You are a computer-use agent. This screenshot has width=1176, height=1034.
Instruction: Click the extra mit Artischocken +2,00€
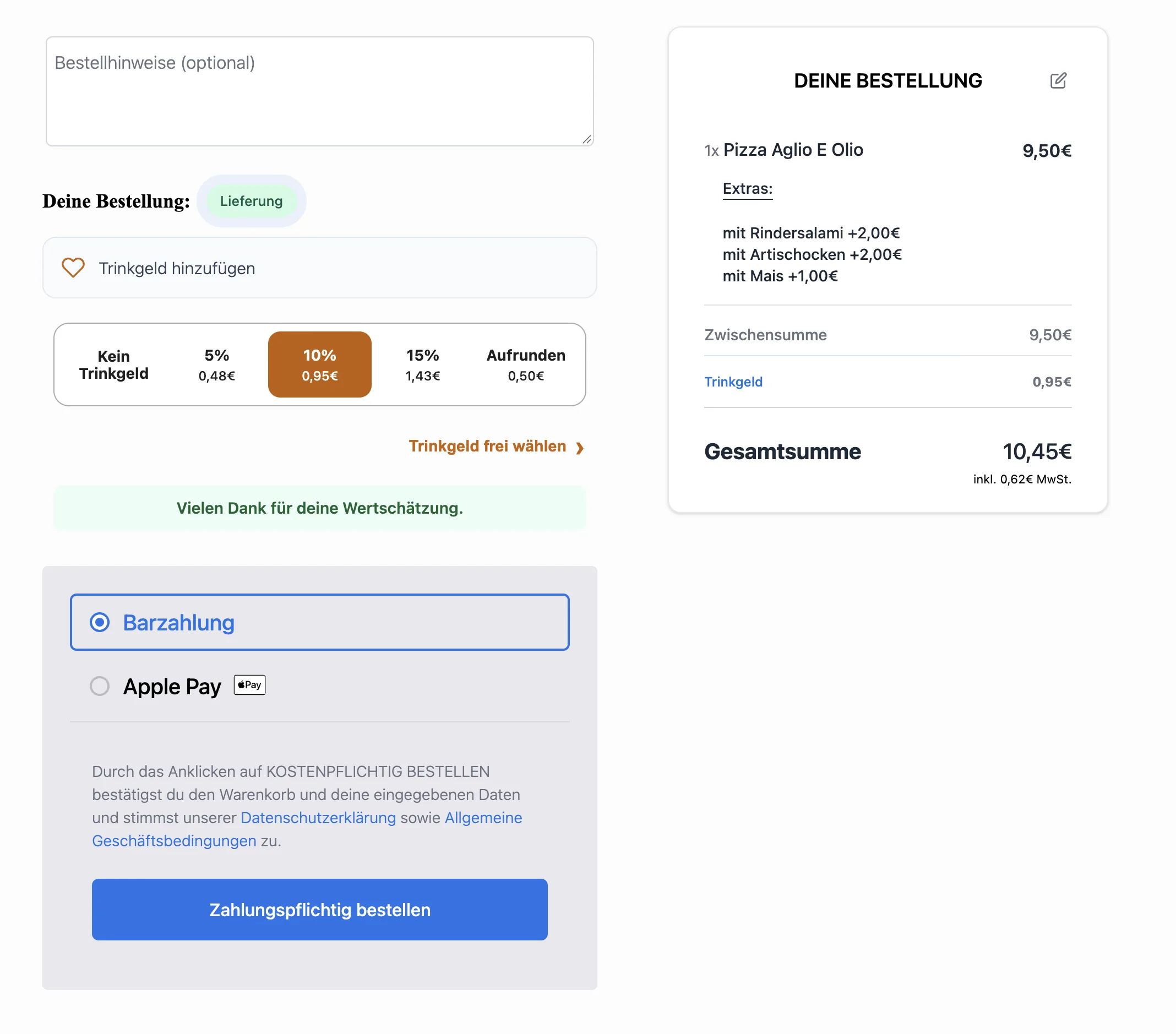pyautogui.click(x=812, y=254)
